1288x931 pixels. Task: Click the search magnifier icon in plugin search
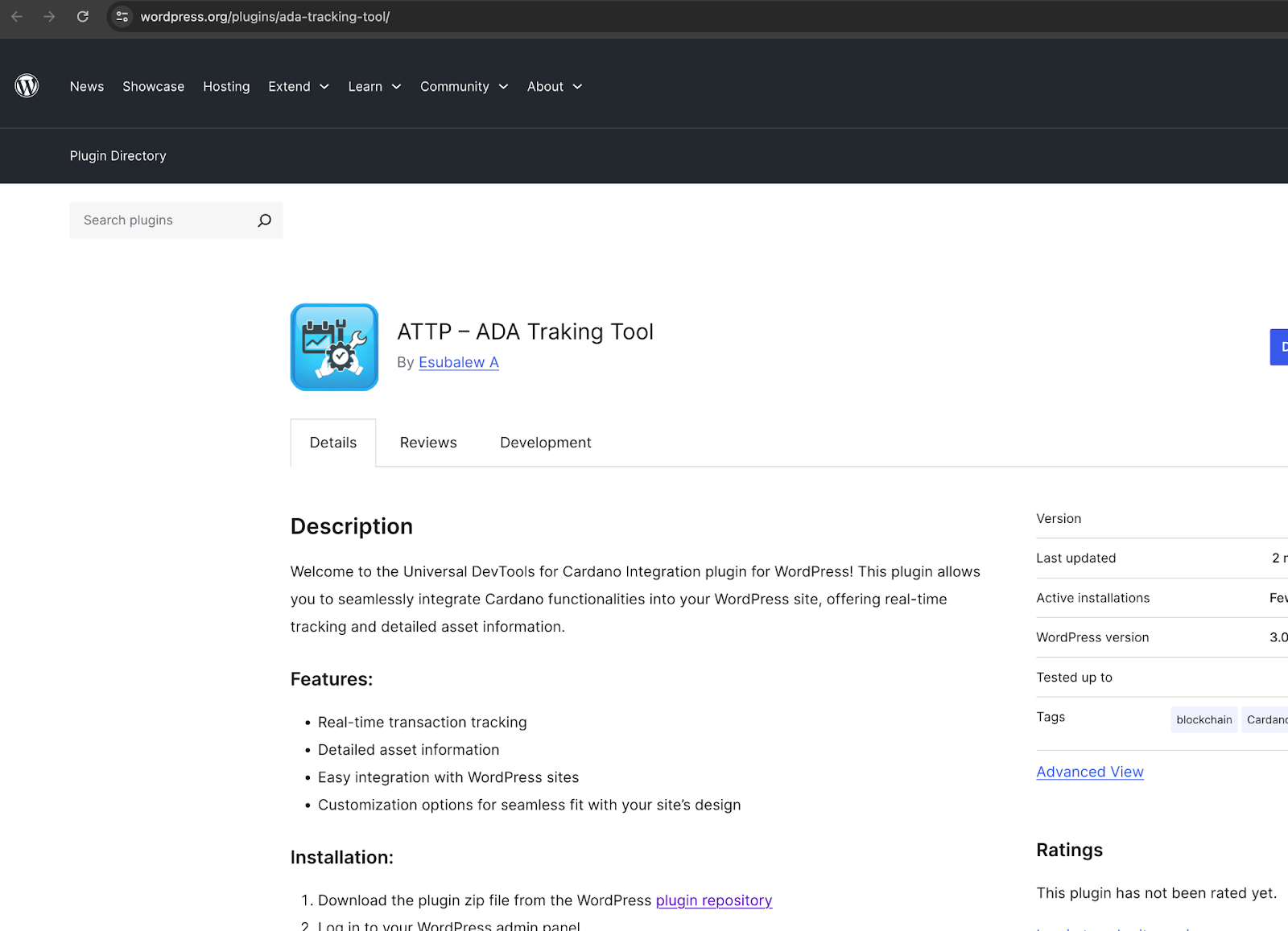point(264,220)
